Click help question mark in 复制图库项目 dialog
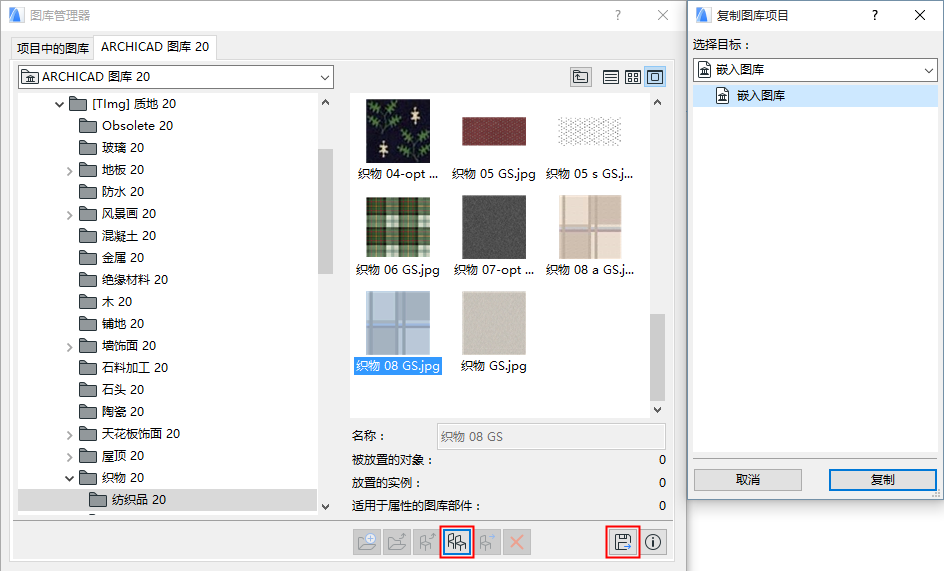This screenshot has height=571, width=944. click(x=875, y=15)
